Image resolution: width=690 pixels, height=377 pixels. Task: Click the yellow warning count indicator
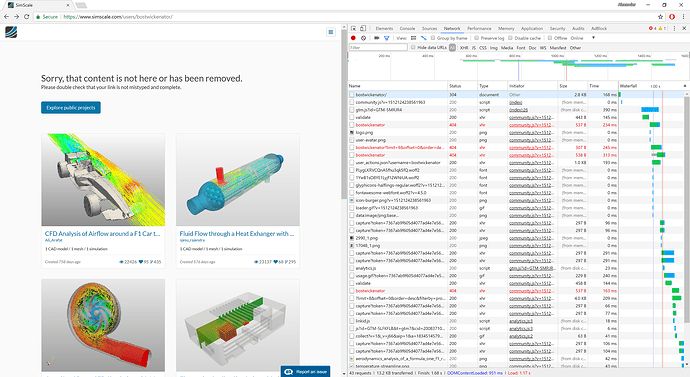click(662, 28)
